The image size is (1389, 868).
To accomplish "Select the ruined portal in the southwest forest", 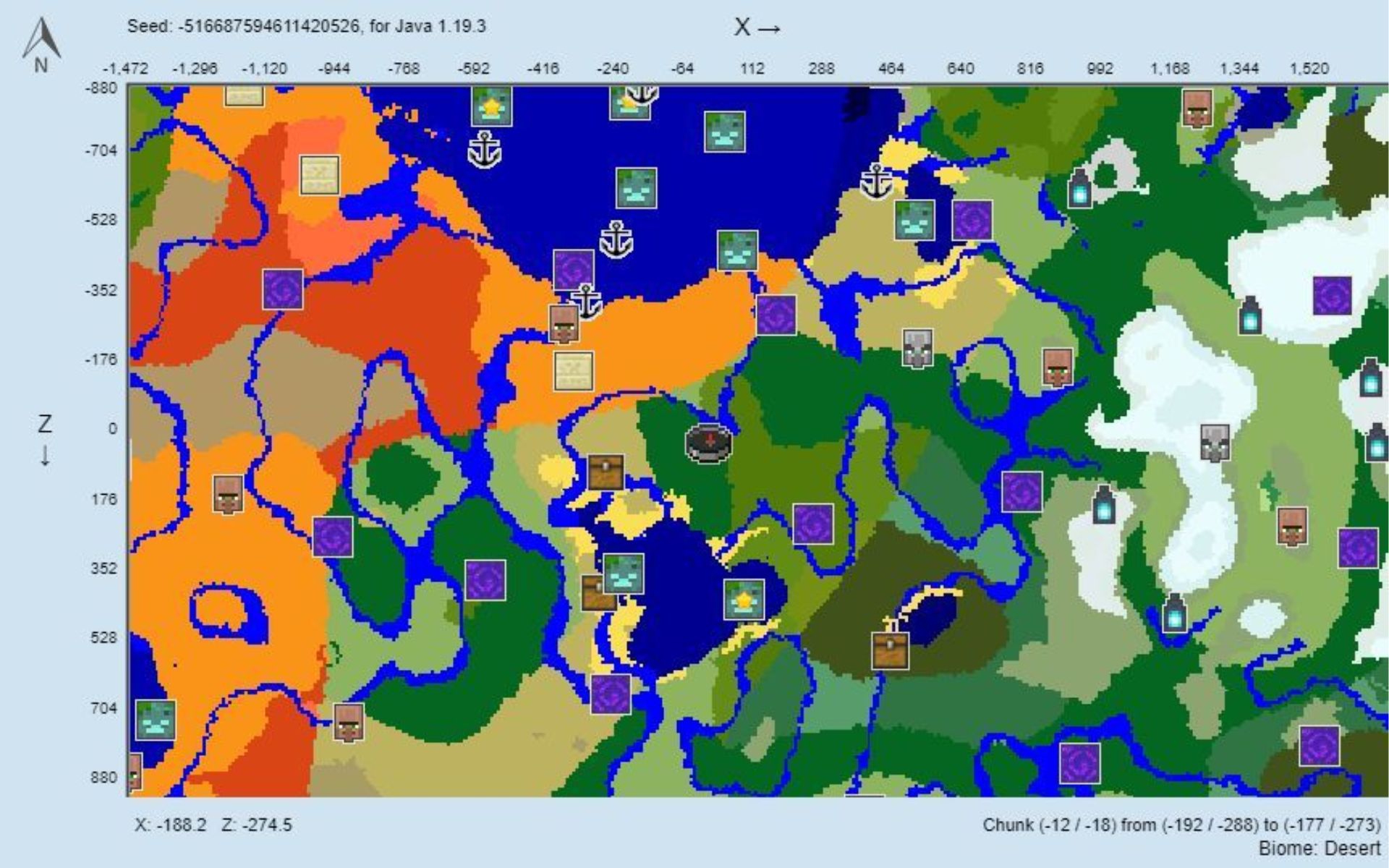I will click(485, 580).
